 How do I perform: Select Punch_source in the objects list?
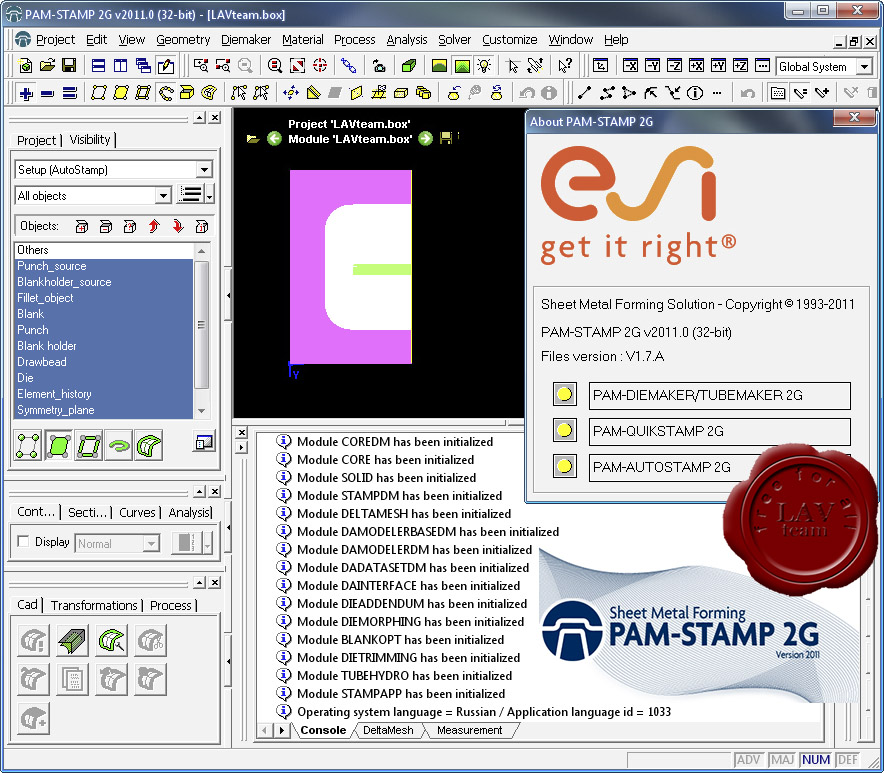pyautogui.click(x=104, y=266)
